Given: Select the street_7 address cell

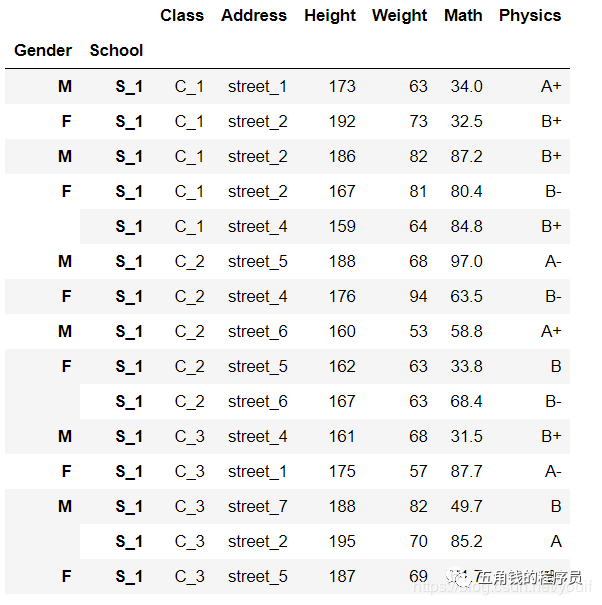Looking at the screenshot, I should click(257, 507).
